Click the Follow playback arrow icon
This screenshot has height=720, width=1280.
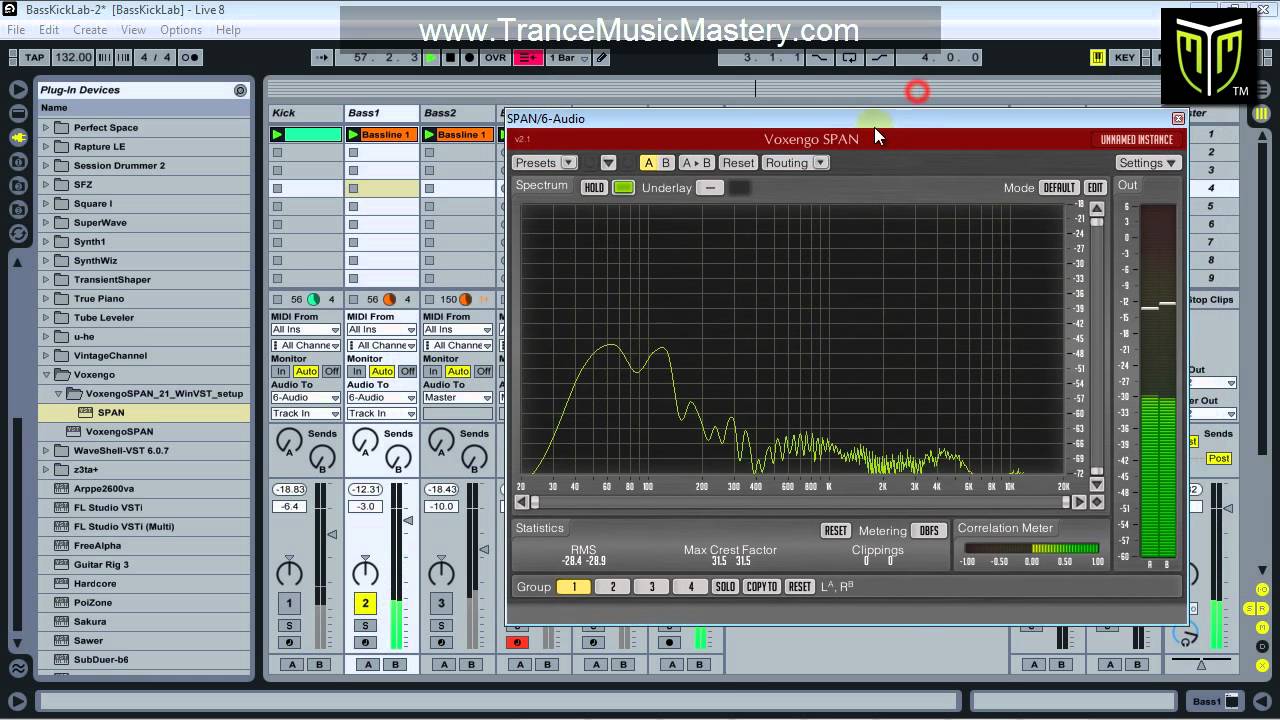(x=322, y=58)
